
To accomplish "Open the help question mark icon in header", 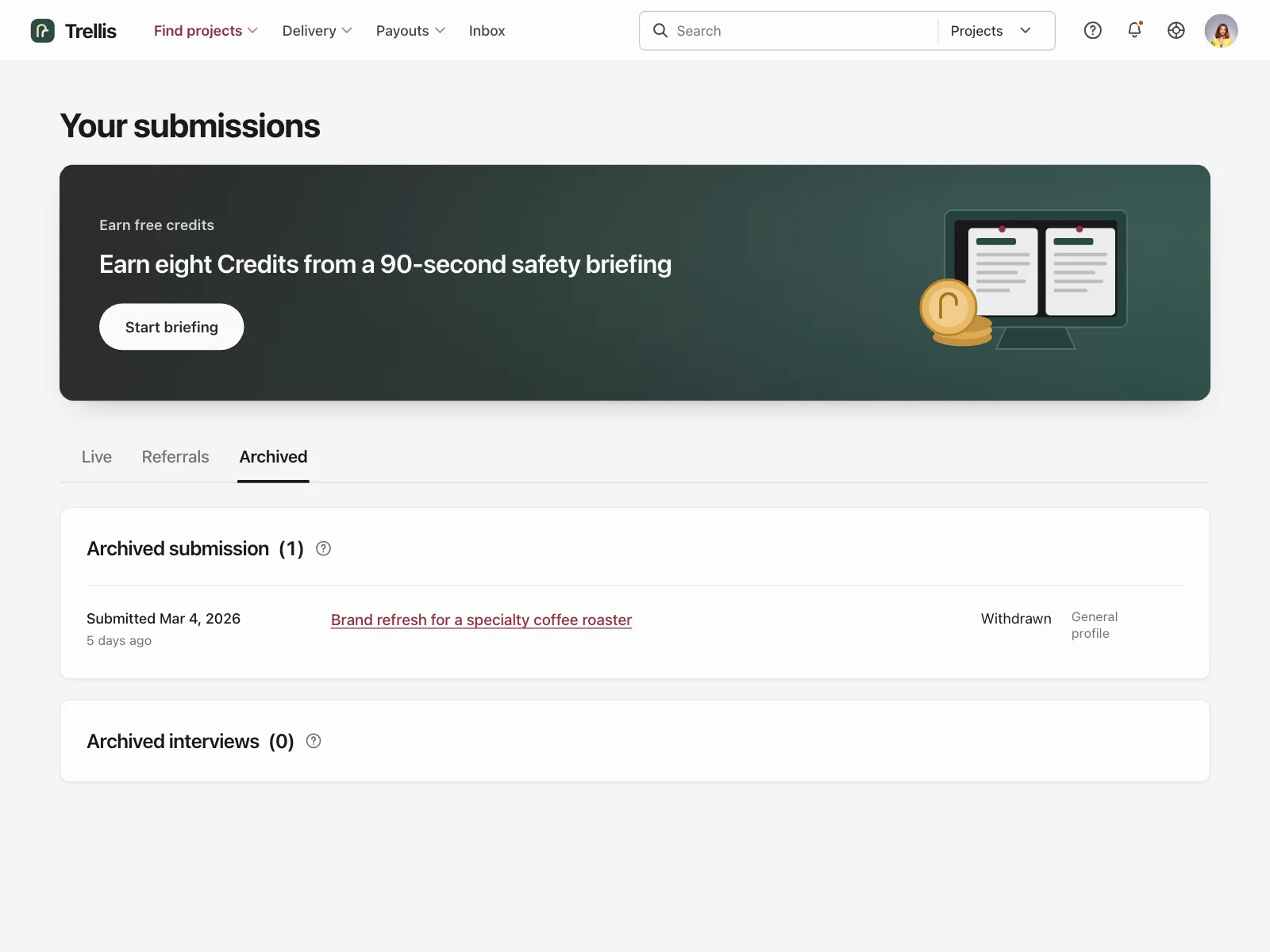I will 1093,31.
